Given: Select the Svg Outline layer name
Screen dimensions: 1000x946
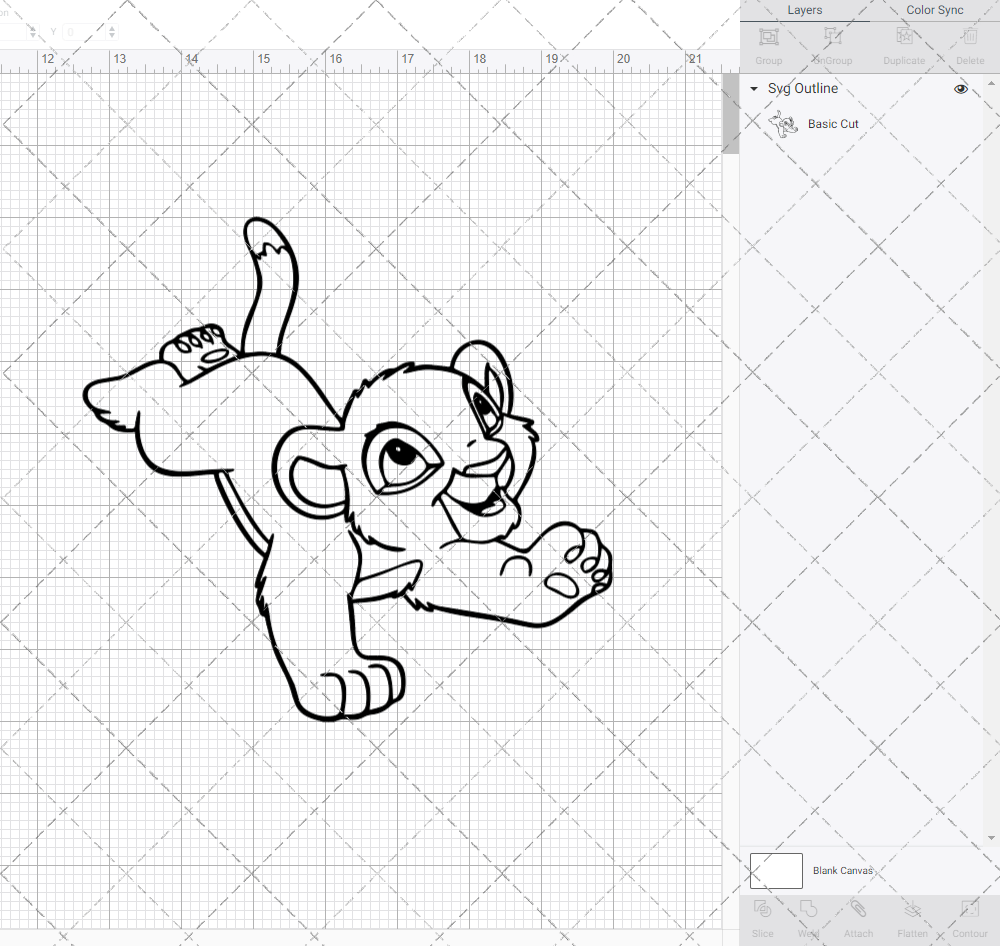Looking at the screenshot, I should (x=802, y=89).
